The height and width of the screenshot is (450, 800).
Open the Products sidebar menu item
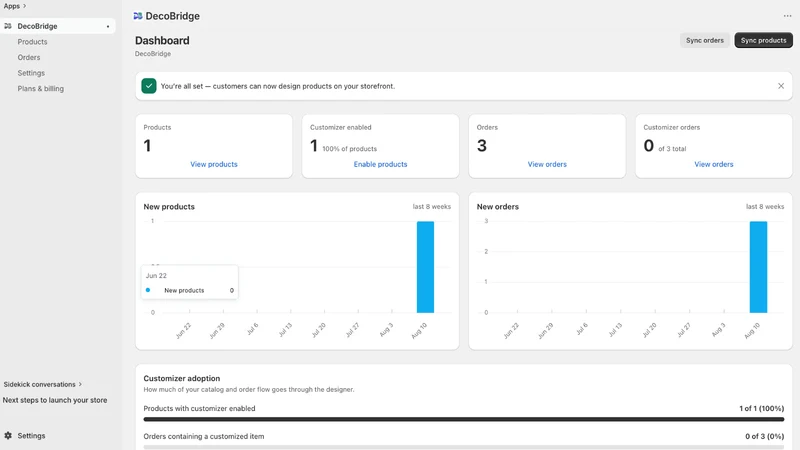coord(32,42)
